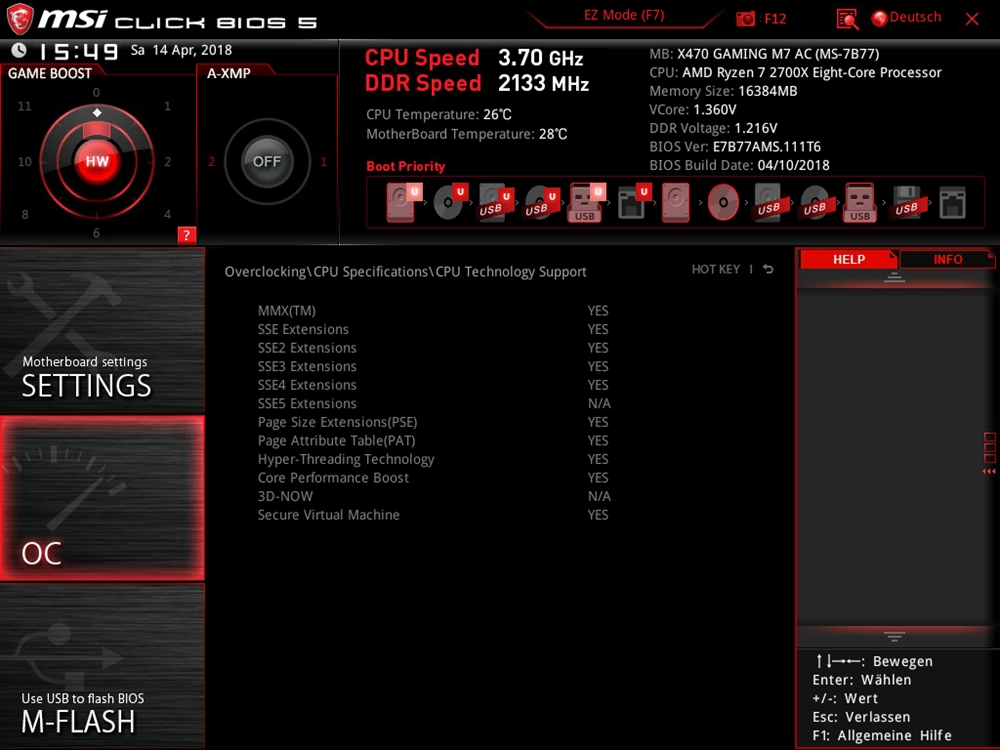Open the SETTINGS motherboard section

click(102, 330)
